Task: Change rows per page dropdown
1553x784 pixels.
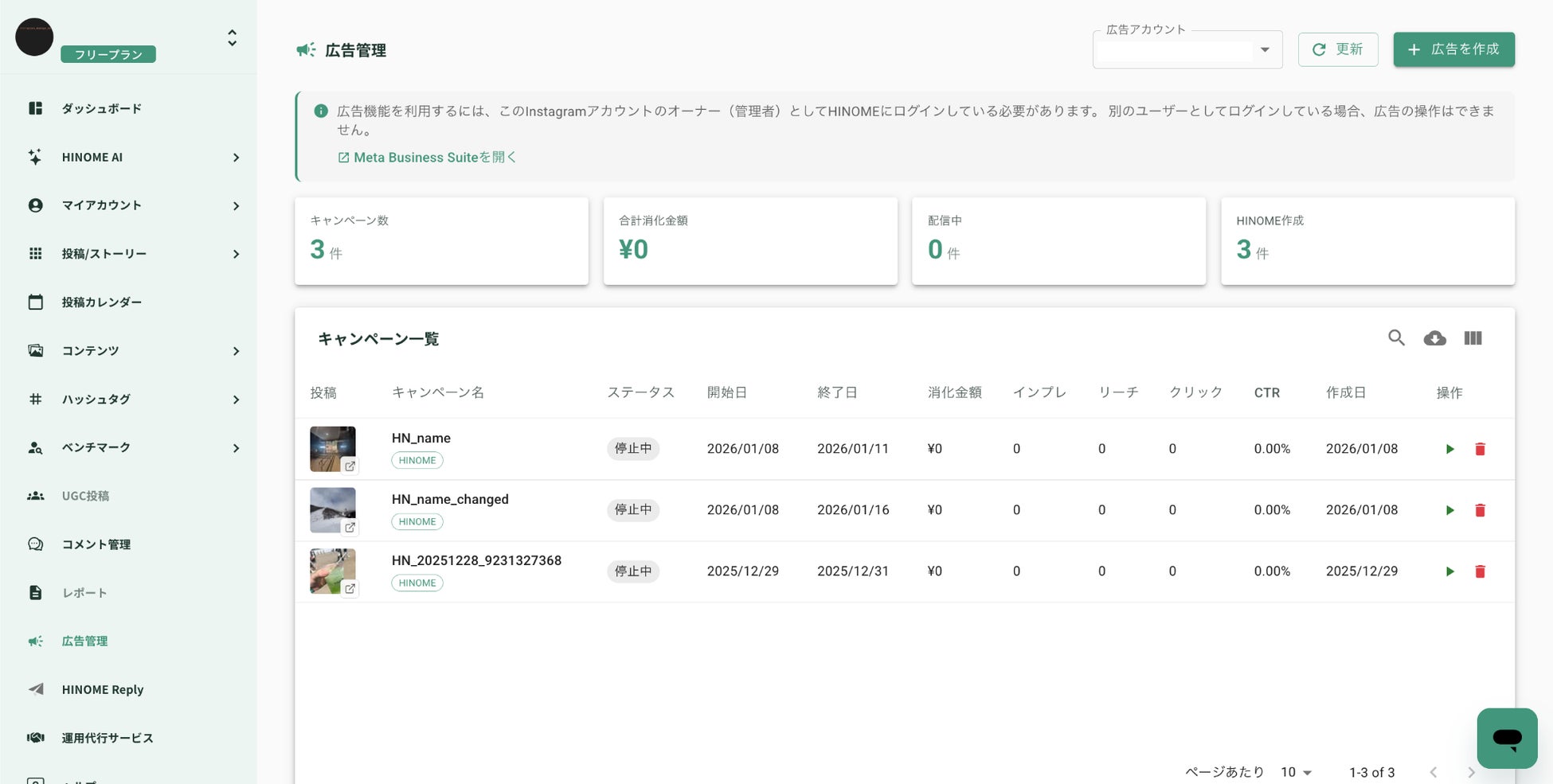Action: pyautogui.click(x=1296, y=772)
